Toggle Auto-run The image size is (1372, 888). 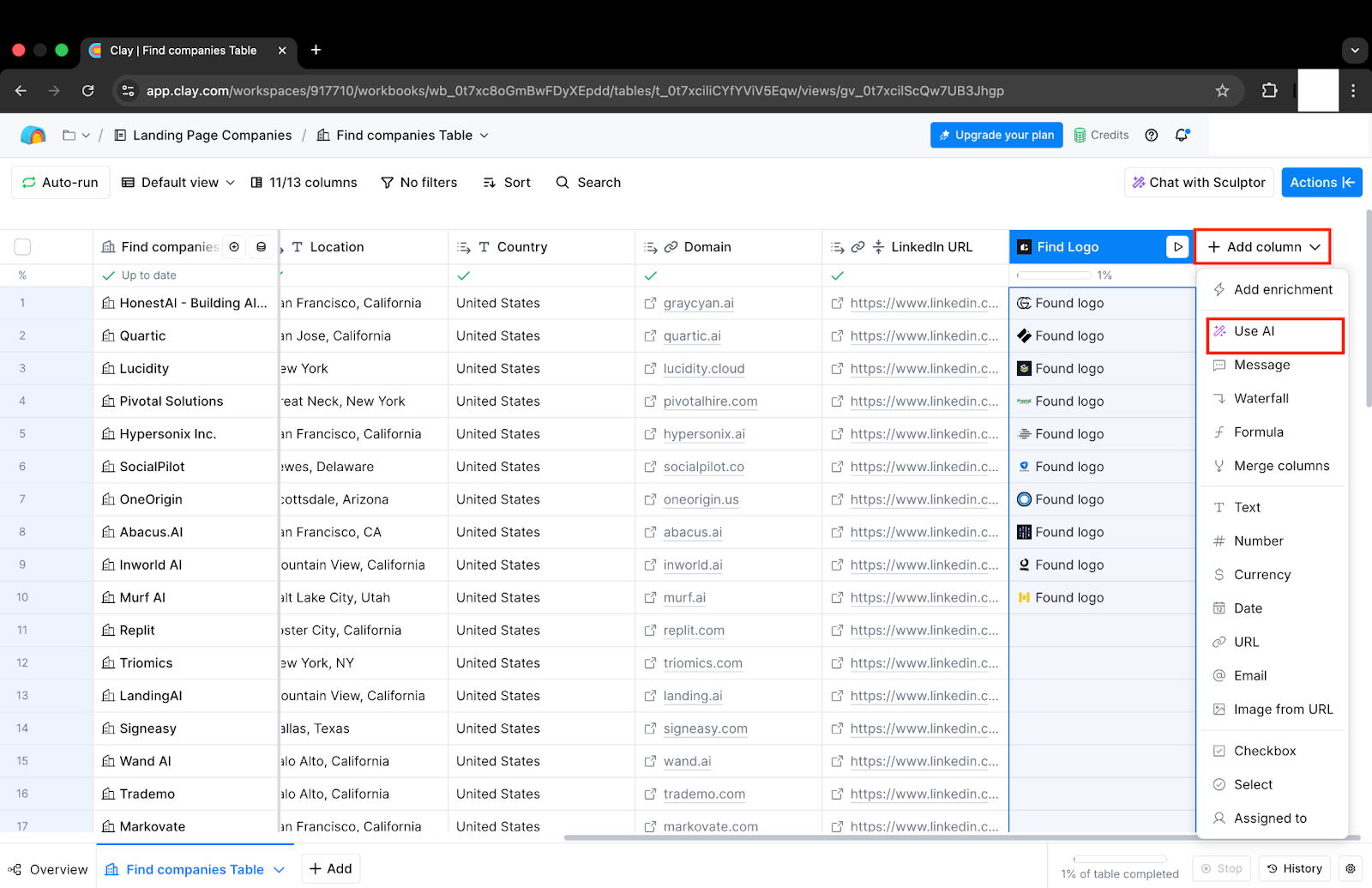[x=60, y=182]
